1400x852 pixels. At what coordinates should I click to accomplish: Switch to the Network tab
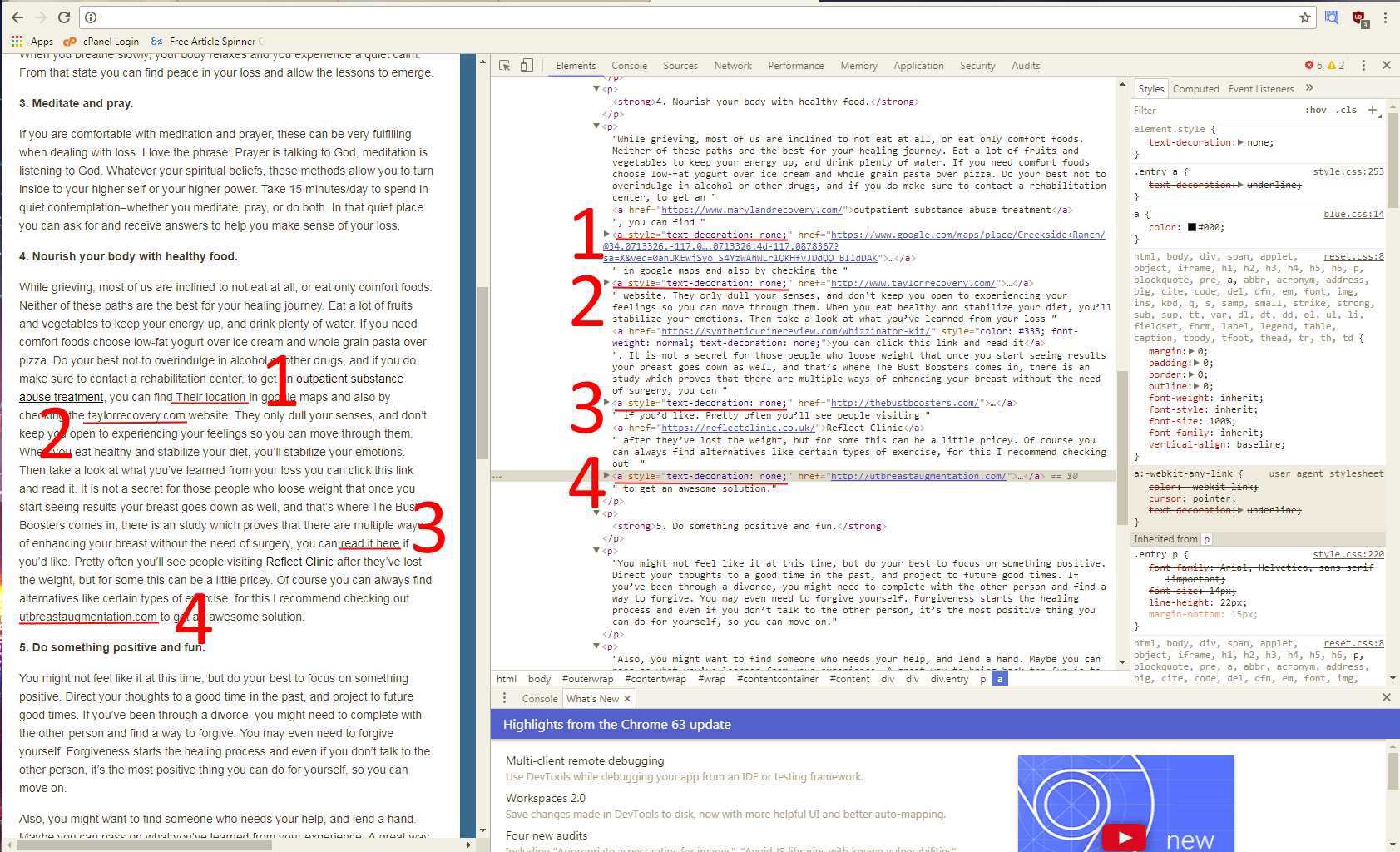click(733, 66)
